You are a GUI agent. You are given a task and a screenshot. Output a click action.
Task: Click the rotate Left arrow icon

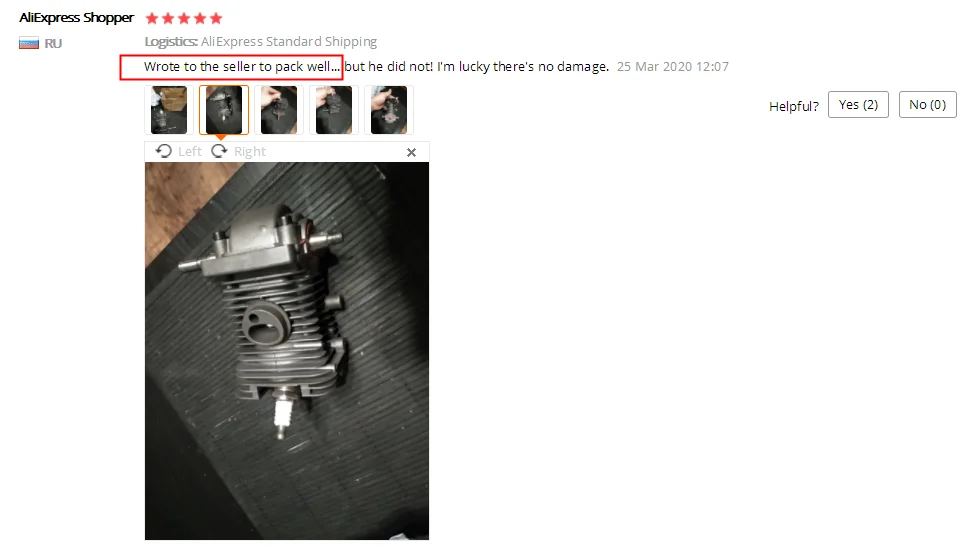pyautogui.click(x=164, y=151)
